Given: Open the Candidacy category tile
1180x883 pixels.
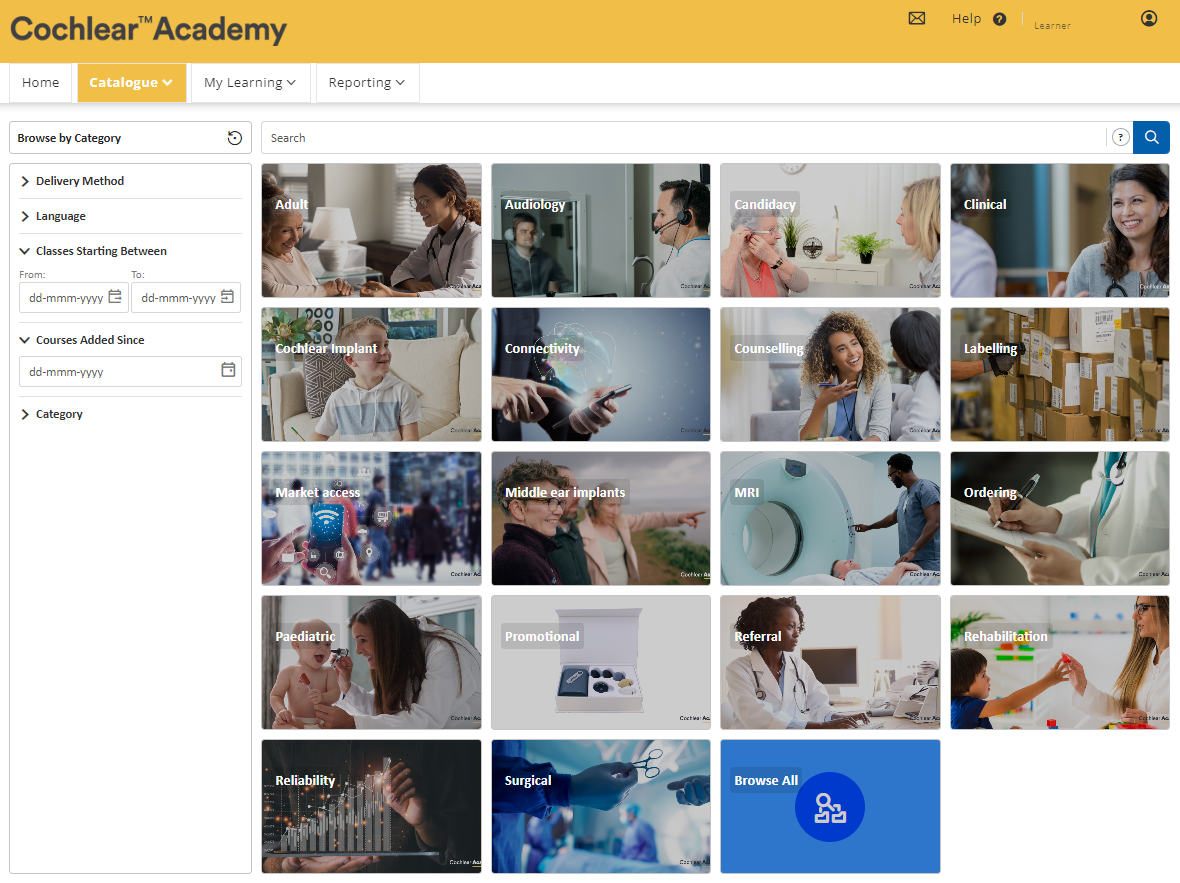Looking at the screenshot, I should coord(830,230).
